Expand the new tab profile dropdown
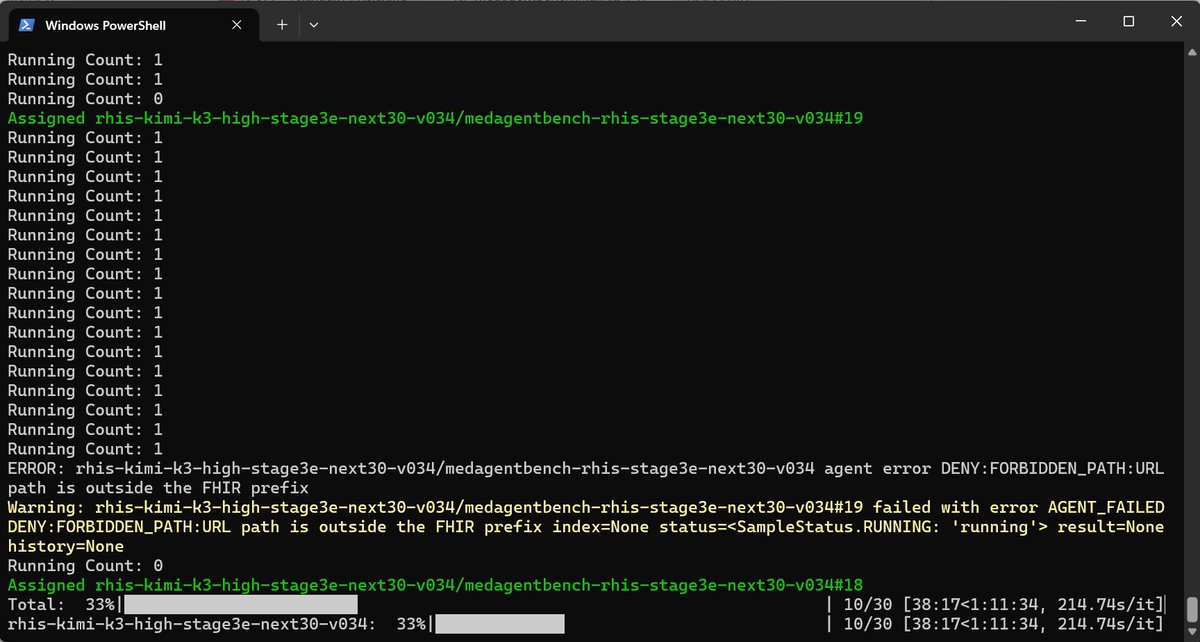 click(x=313, y=24)
